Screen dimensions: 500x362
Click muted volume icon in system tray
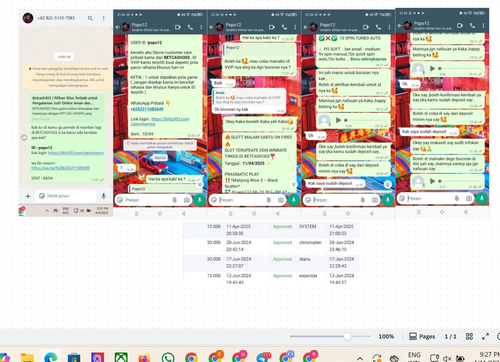(x=447, y=358)
